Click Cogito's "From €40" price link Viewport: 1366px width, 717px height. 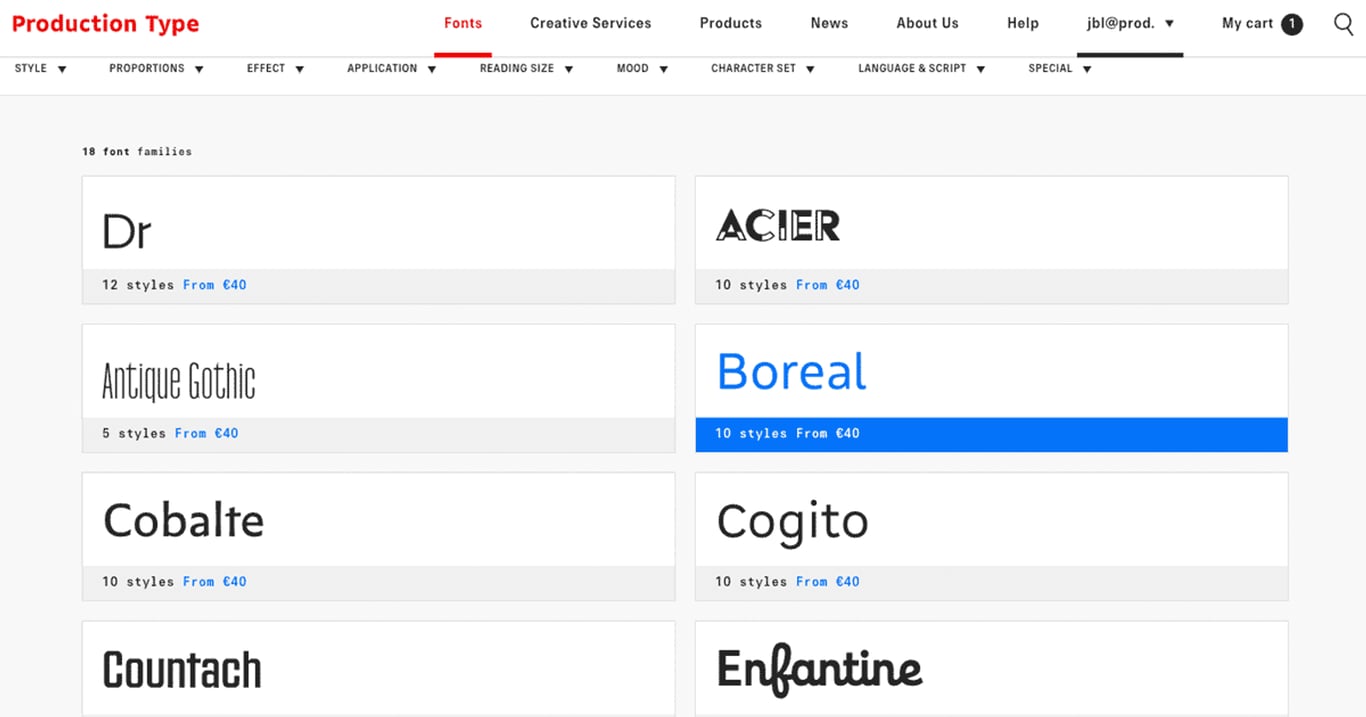(828, 581)
